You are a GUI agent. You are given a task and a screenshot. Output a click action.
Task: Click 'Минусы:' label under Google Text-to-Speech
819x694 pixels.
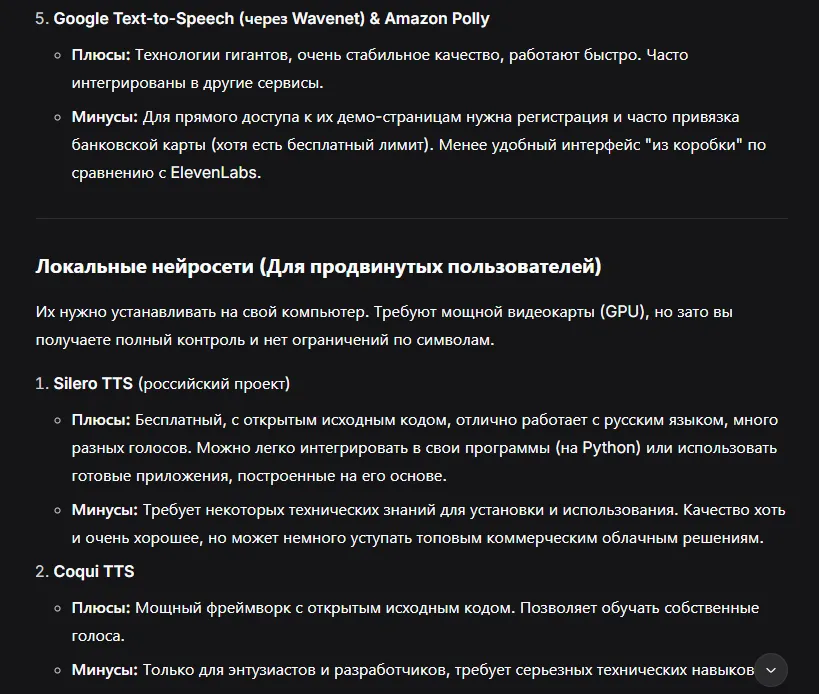coord(104,117)
